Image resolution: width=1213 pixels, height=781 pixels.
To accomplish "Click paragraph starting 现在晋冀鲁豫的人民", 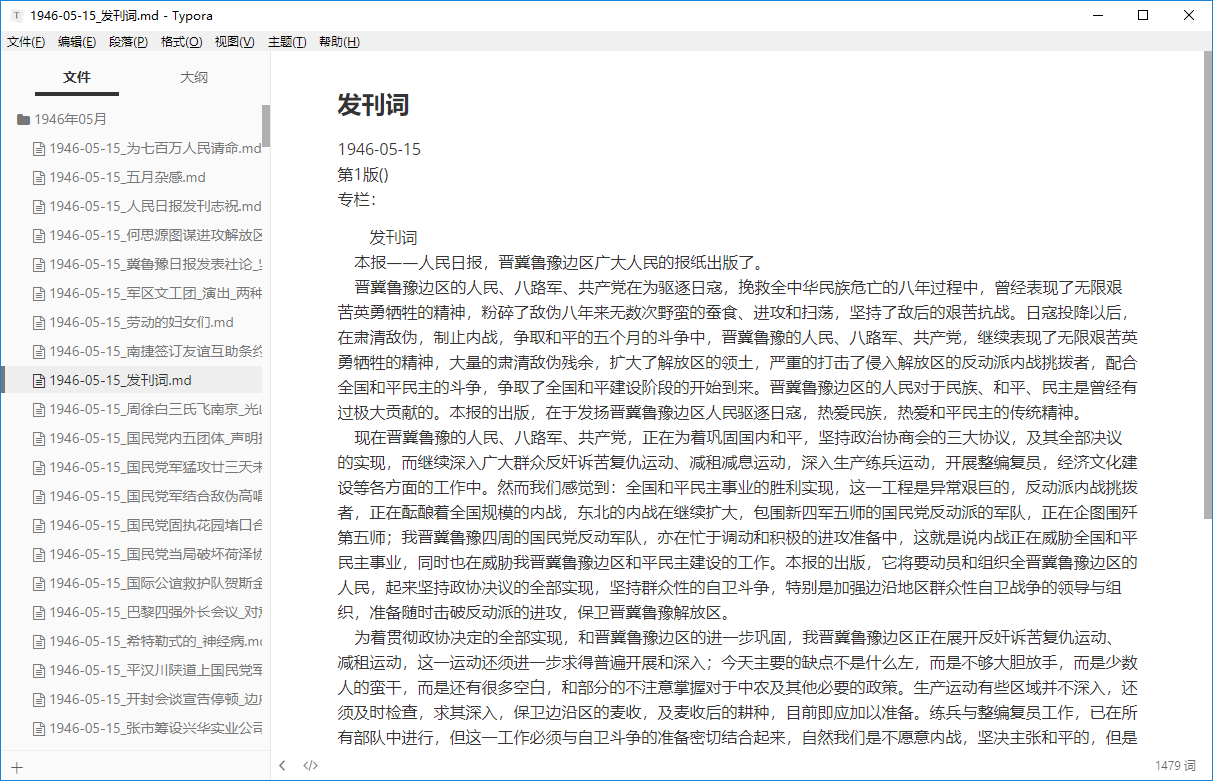I will coord(738,526).
